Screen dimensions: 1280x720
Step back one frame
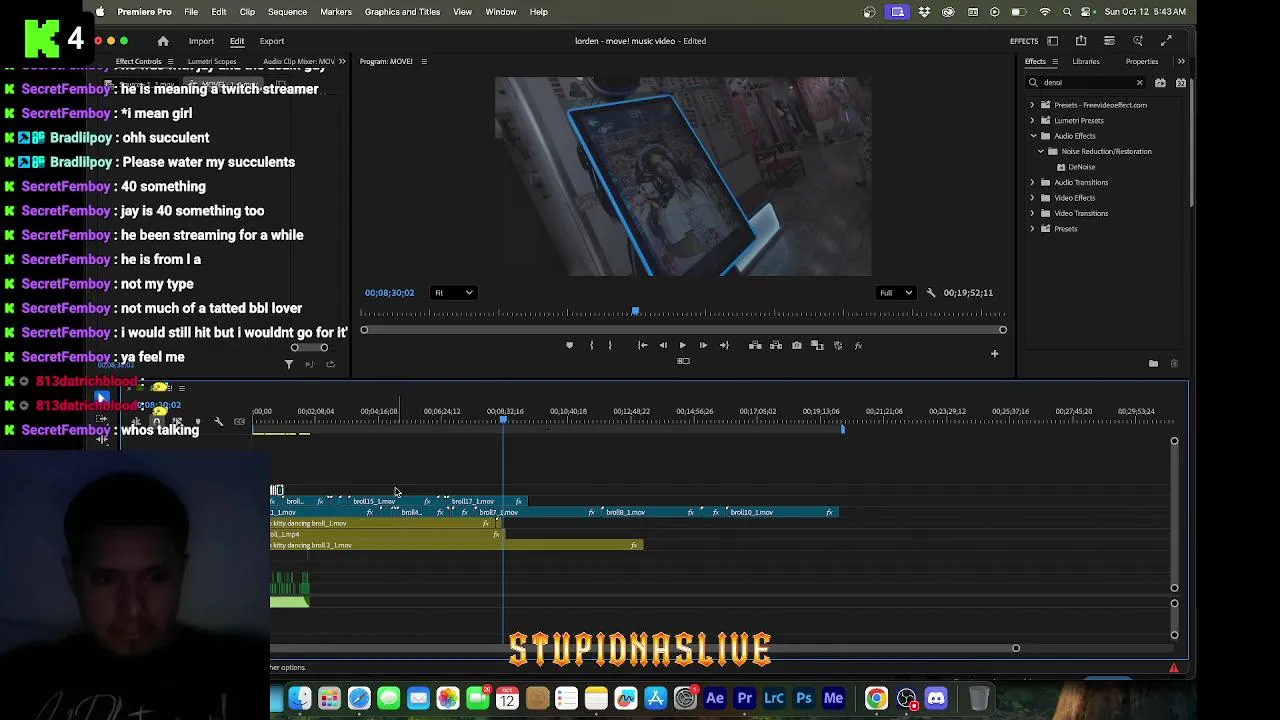click(663, 345)
